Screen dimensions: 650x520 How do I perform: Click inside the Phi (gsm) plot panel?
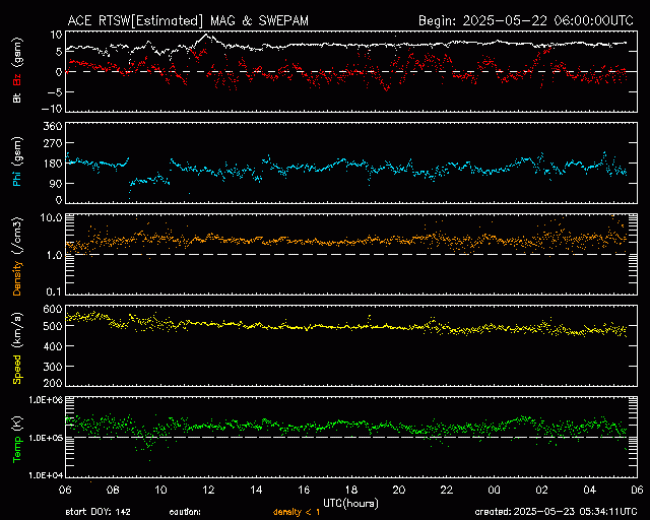point(352,163)
